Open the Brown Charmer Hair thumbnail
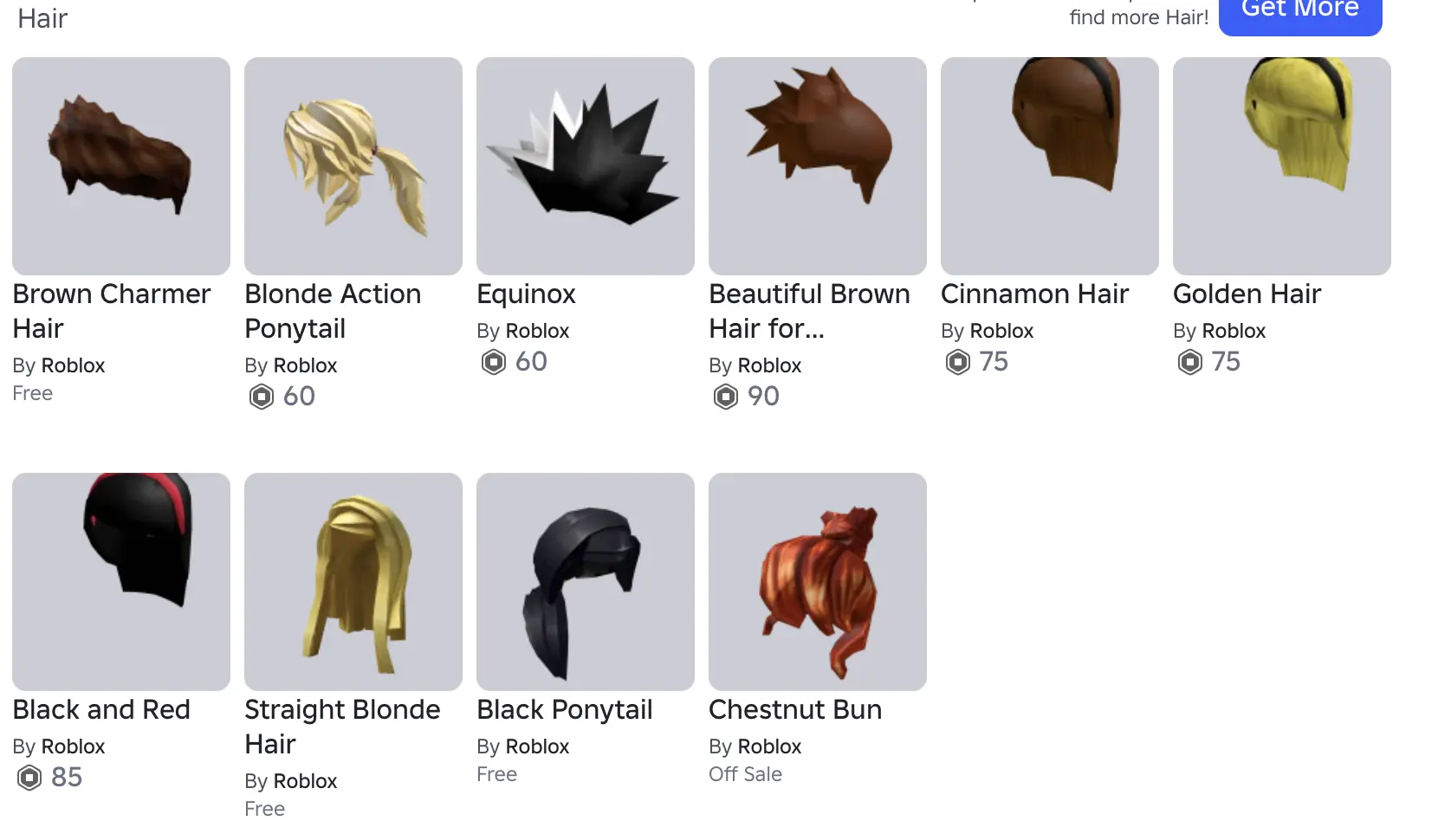This screenshot has height=840, width=1438. [x=121, y=166]
